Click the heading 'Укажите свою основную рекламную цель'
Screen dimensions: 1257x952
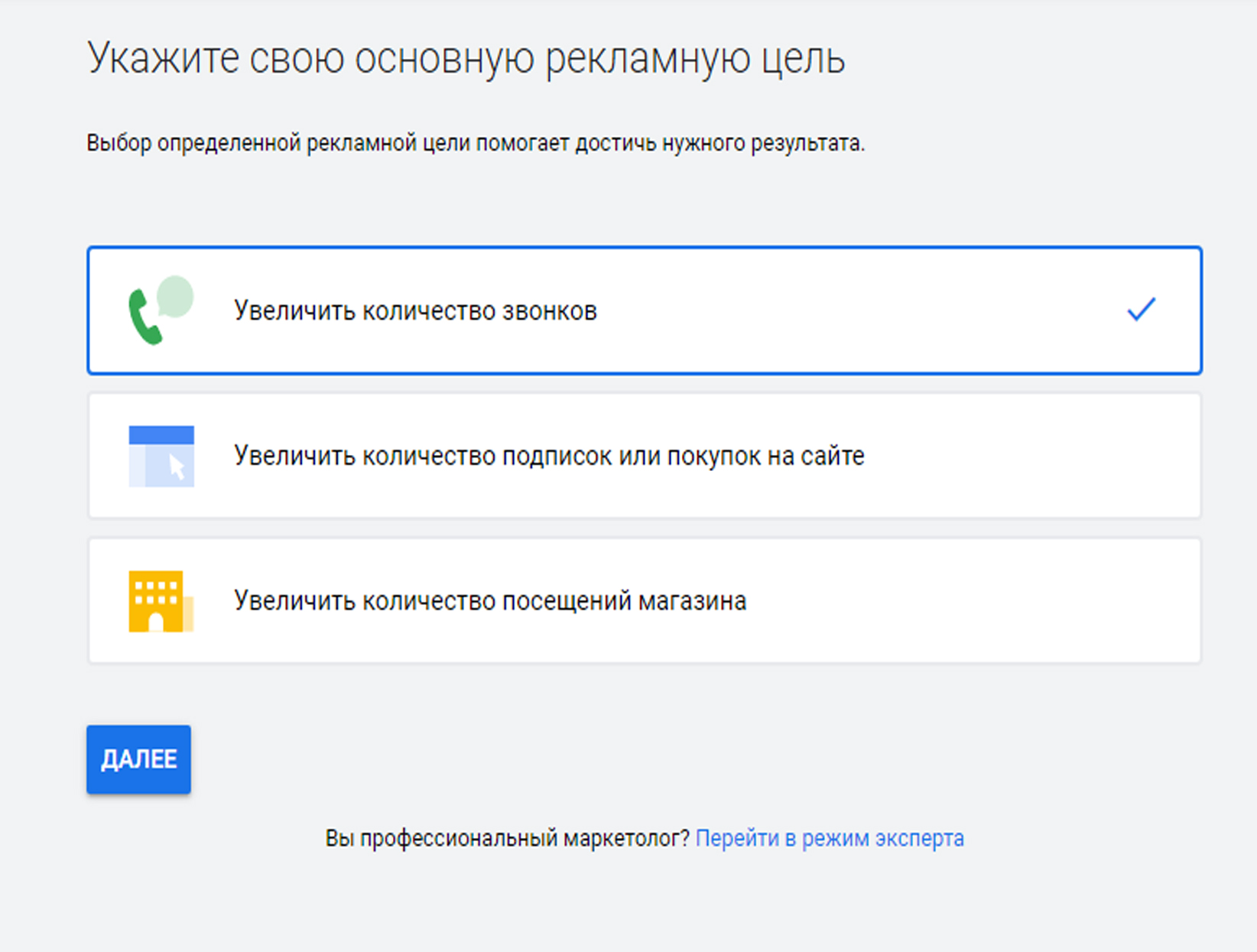pyautogui.click(x=466, y=59)
